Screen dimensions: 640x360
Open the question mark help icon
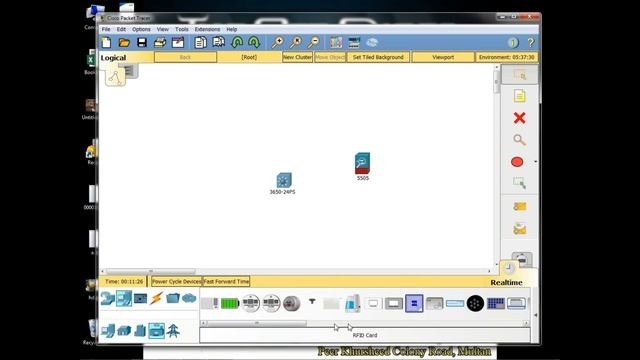click(x=531, y=42)
